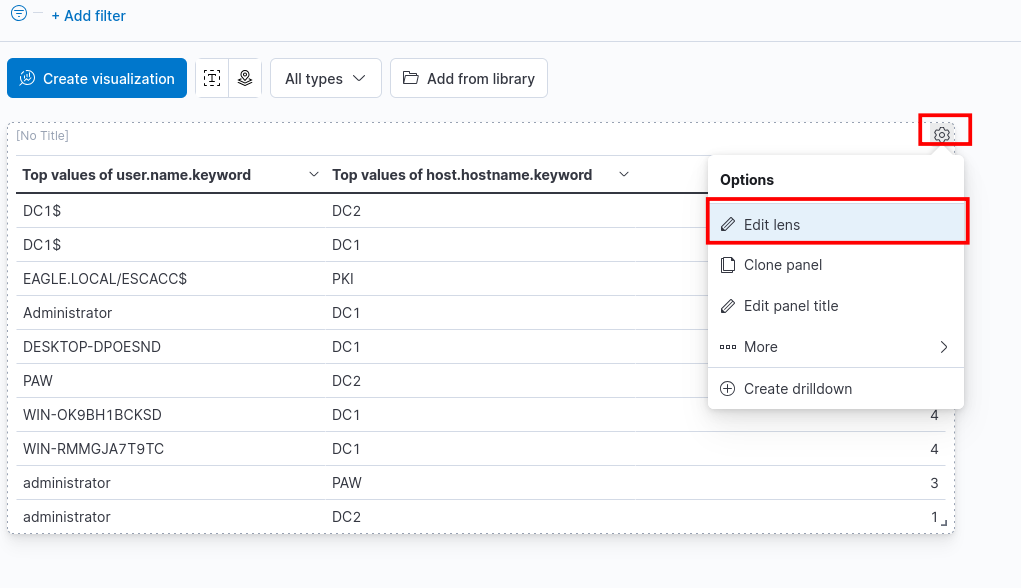Viewport: 1021px width, 588px height.
Task: Click the Maps icon in the toolbar
Action: (245, 78)
